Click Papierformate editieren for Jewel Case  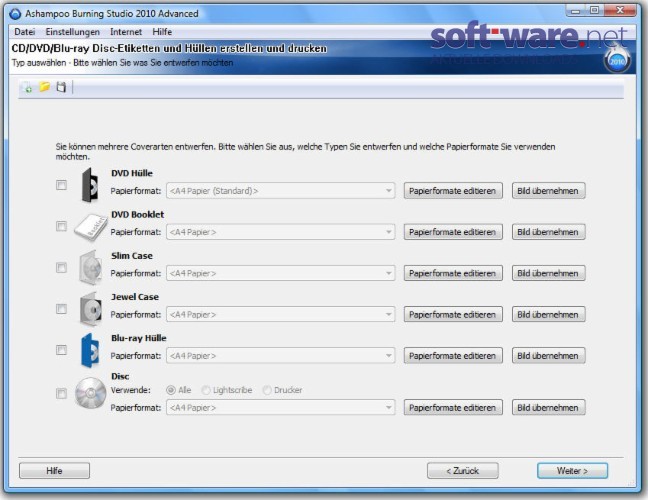pos(453,314)
